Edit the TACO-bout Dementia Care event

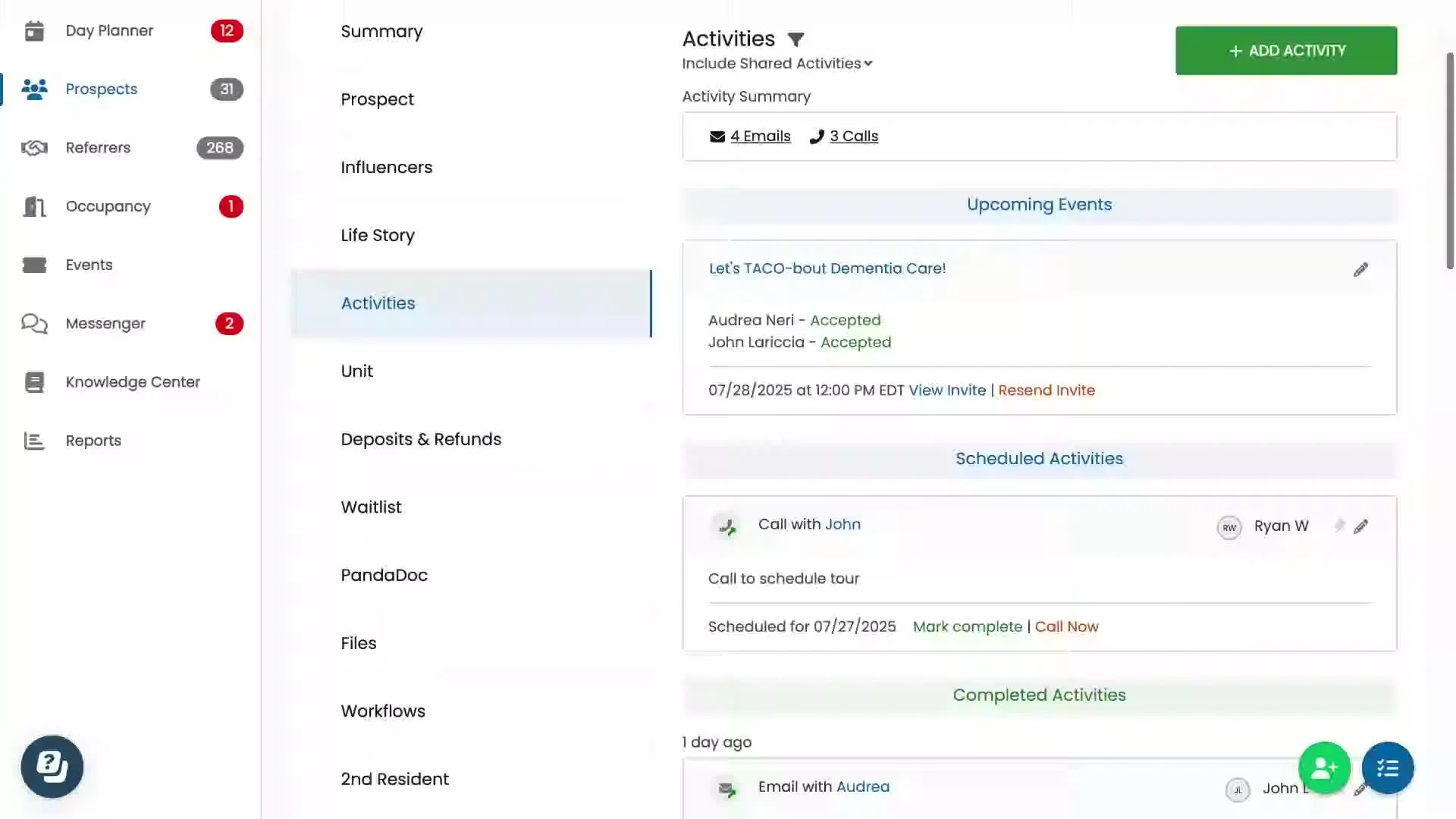pyautogui.click(x=1360, y=270)
